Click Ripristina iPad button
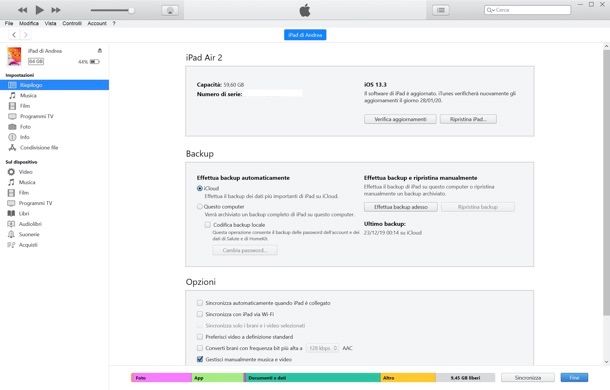This screenshot has width=610, height=390. [468, 119]
